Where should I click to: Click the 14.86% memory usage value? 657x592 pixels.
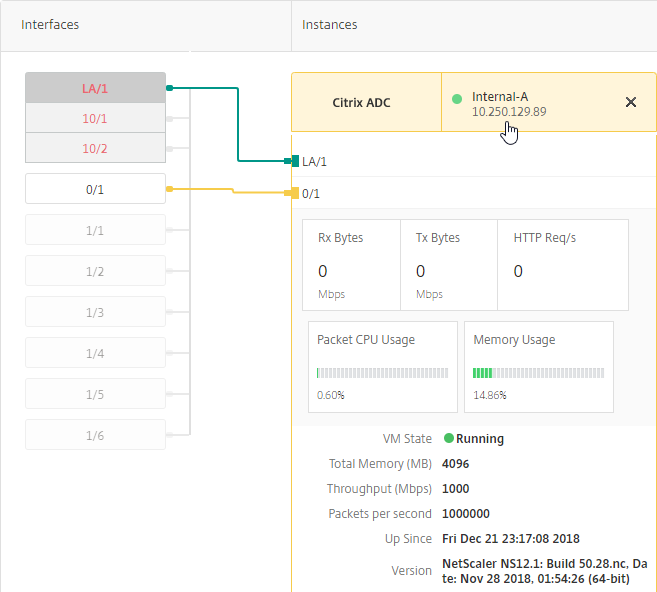pos(490,395)
